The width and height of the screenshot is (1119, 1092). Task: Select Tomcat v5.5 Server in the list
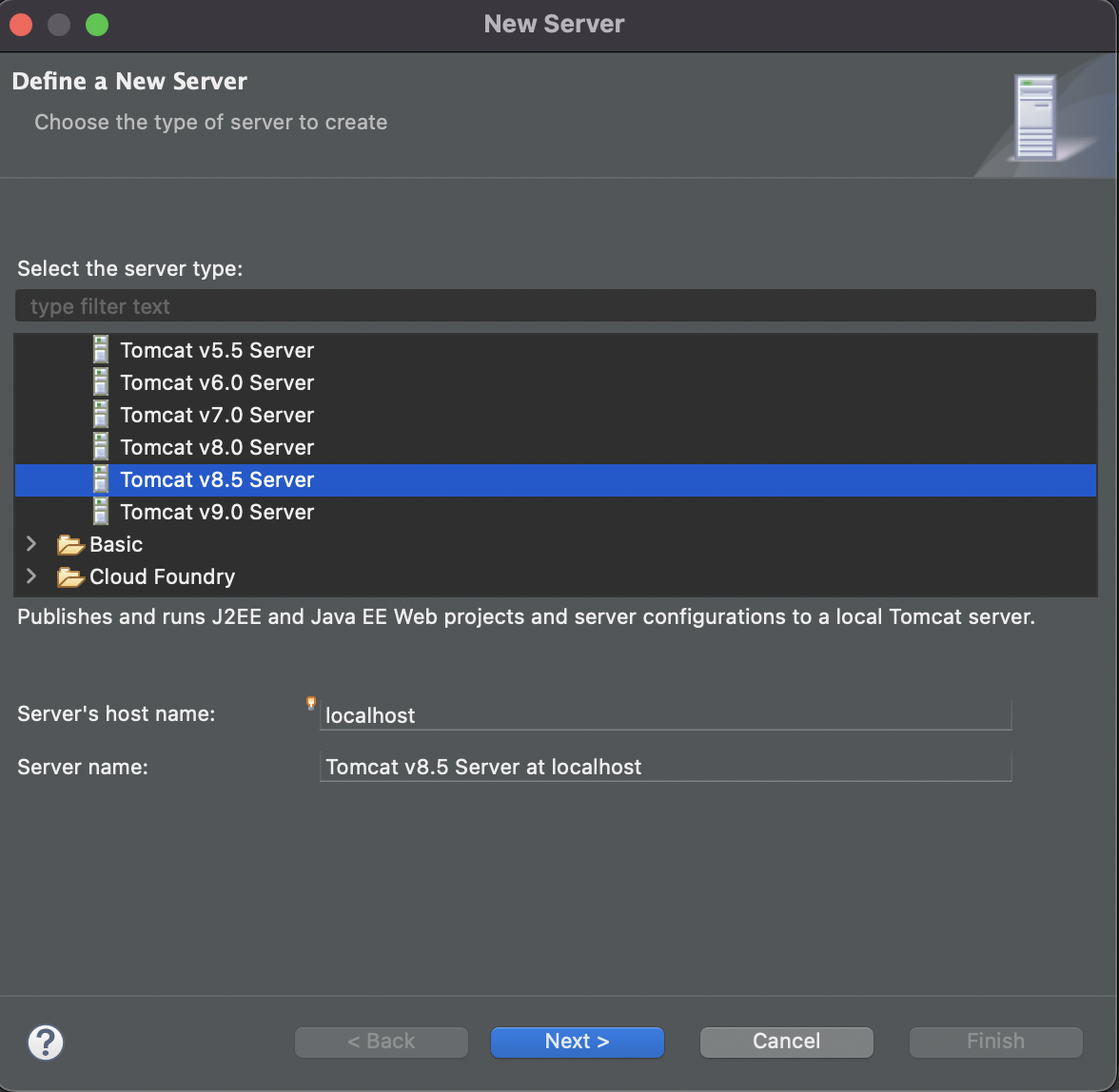point(556,349)
